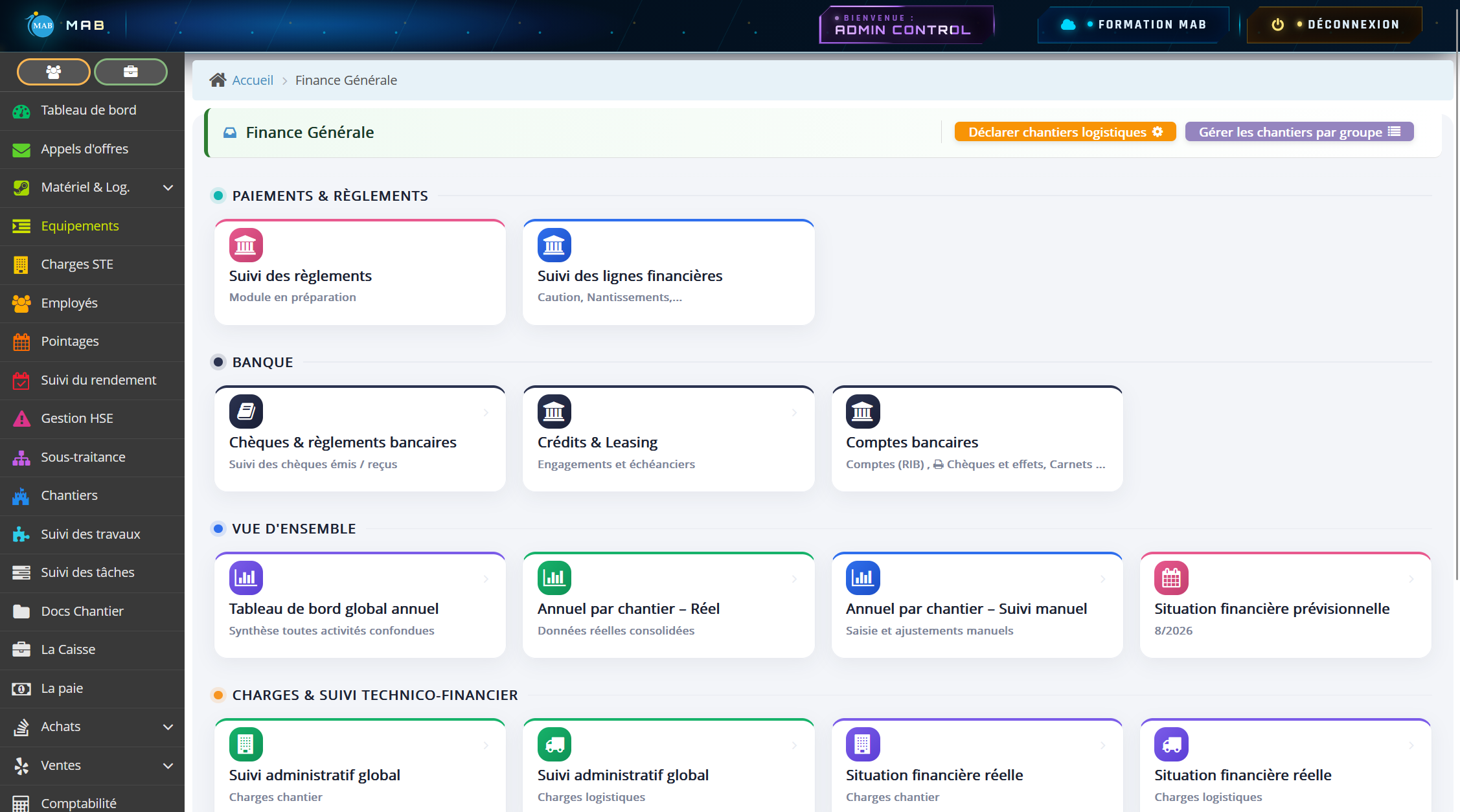Viewport: 1460px width, 812px height.
Task: Click the arrow on Situation financière prévisionnelle card
Action: pos(1411,579)
